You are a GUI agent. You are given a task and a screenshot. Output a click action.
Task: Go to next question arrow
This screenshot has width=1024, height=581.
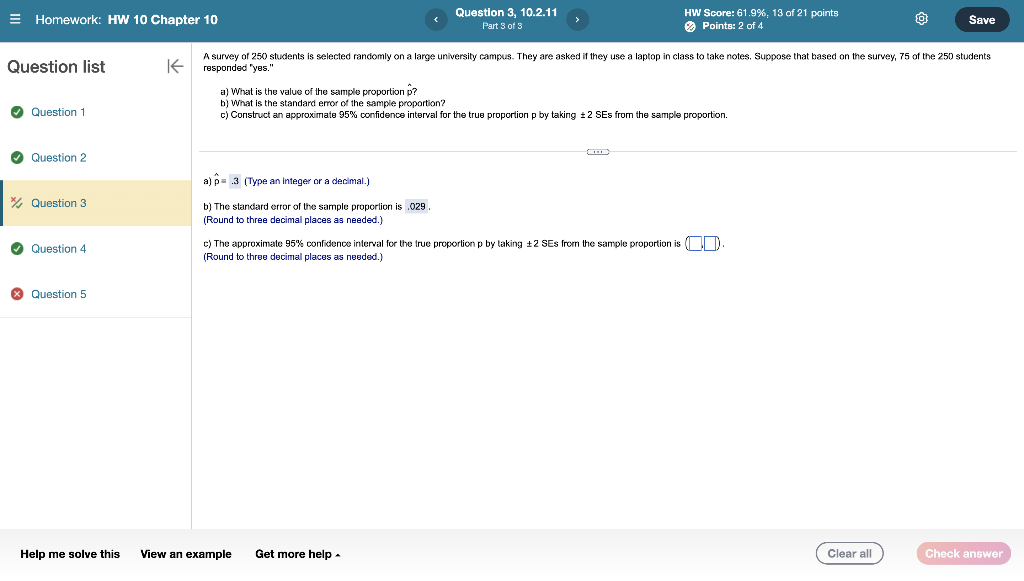tap(577, 20)
